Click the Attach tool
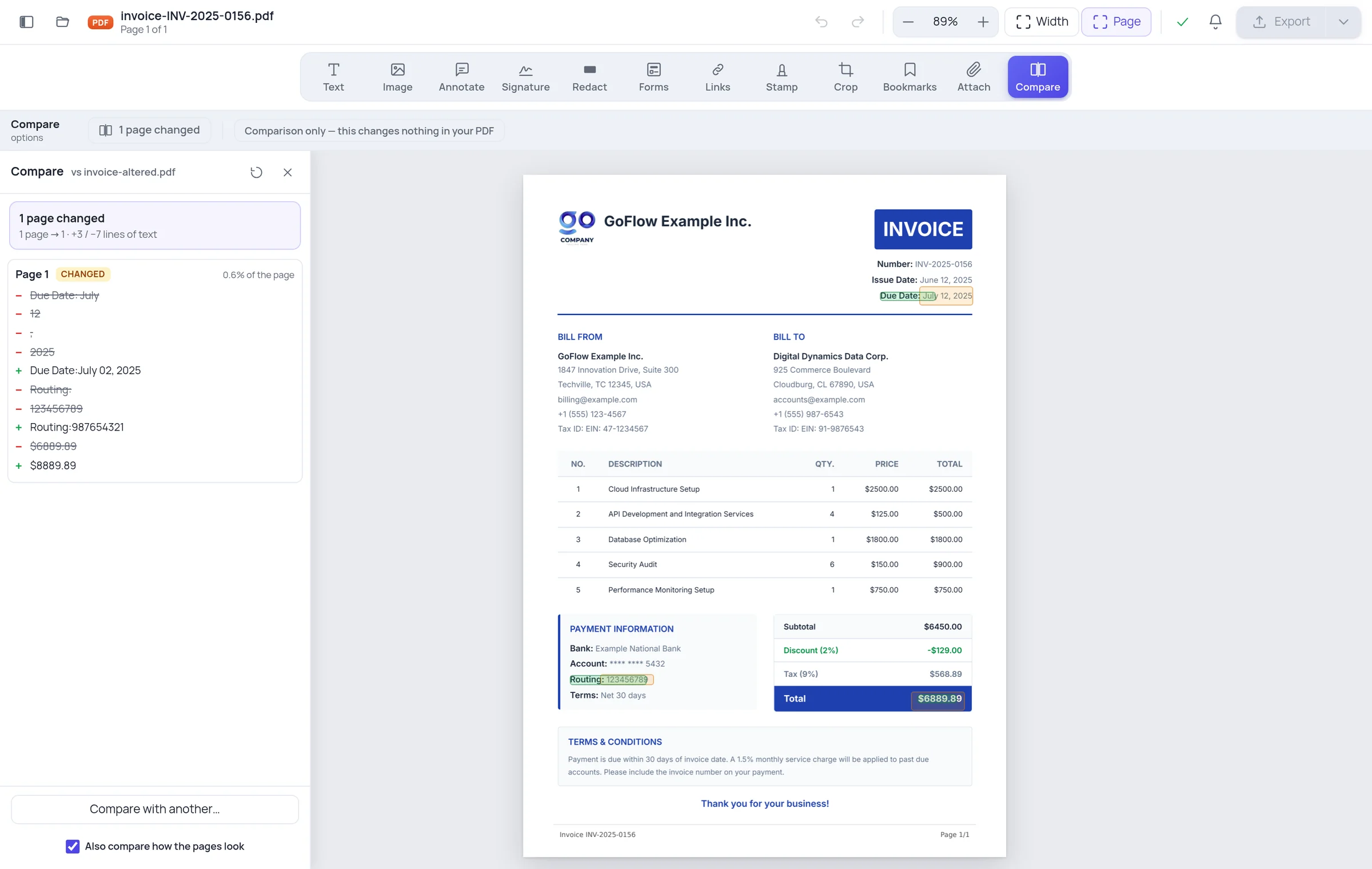This screenshot has height=869, width=1372. tap(974, 77)
